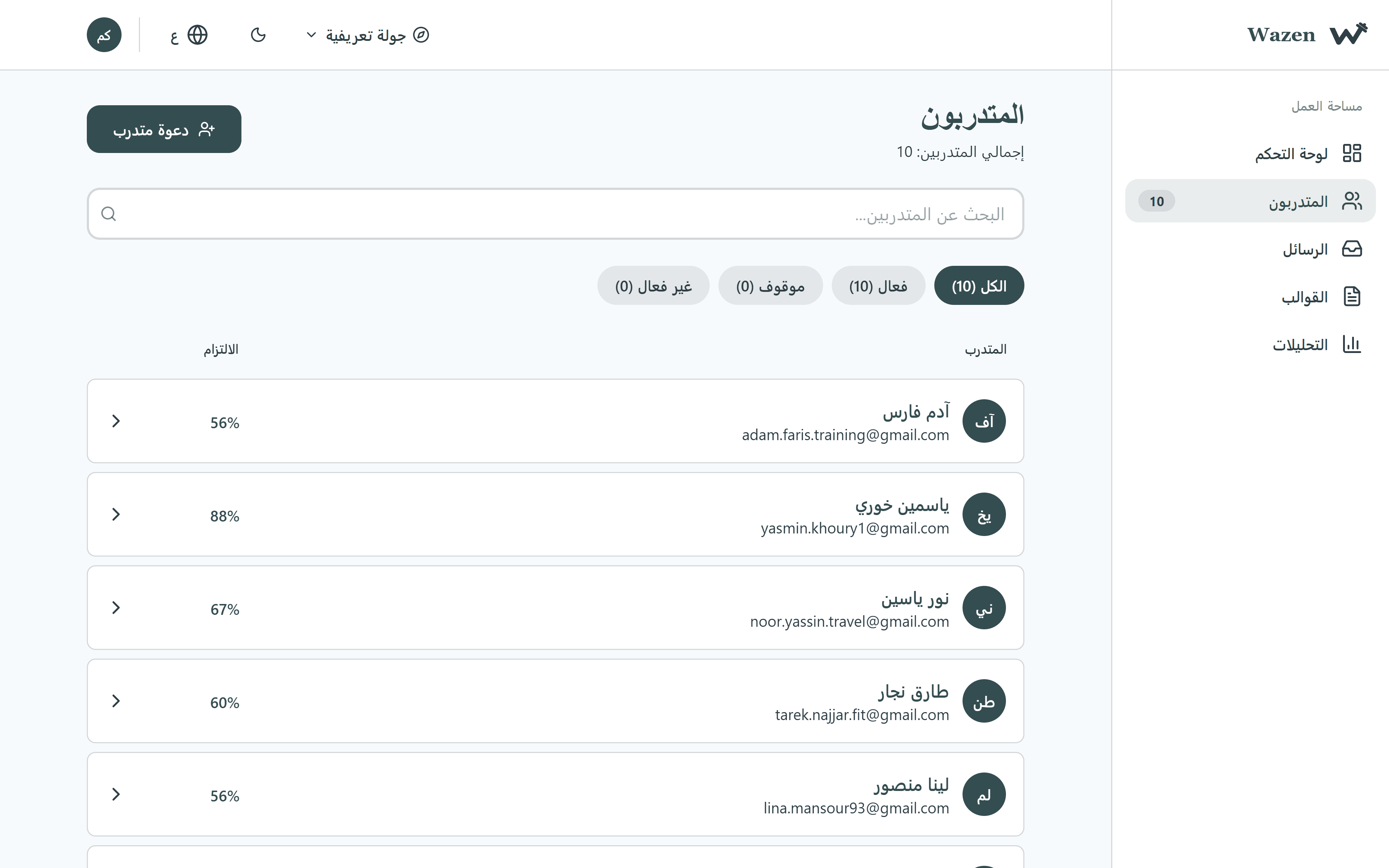This screenshot has height=868, width=1389.
Task: Click the name طارق نجار
Action: [x=913, y=692]
